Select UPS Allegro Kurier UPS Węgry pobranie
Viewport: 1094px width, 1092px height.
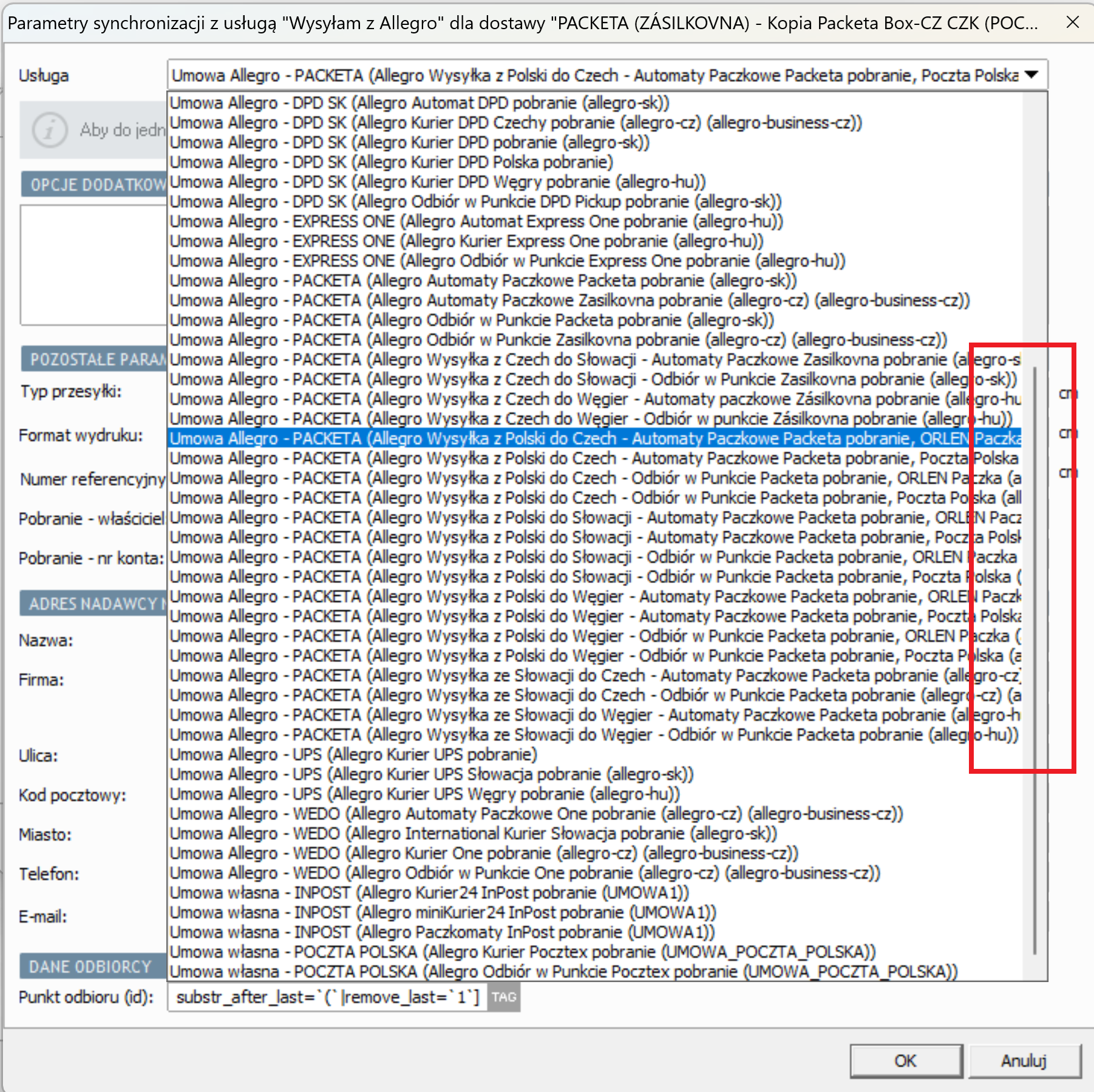[425, 794]
